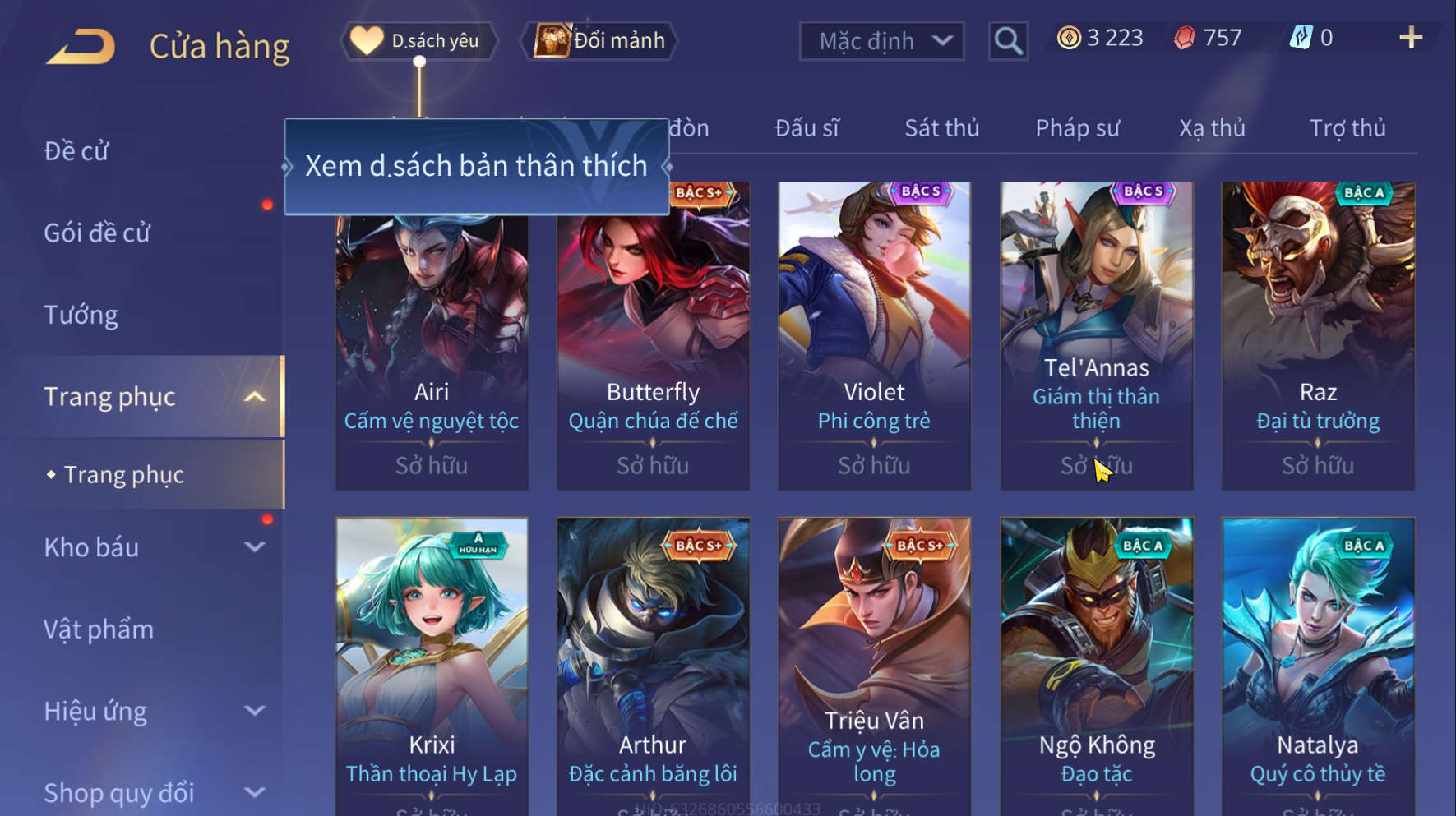Open Đổi mảnh fragment exchange
This screenshot has height=816, width=1456.
click(x=599, y=40)
